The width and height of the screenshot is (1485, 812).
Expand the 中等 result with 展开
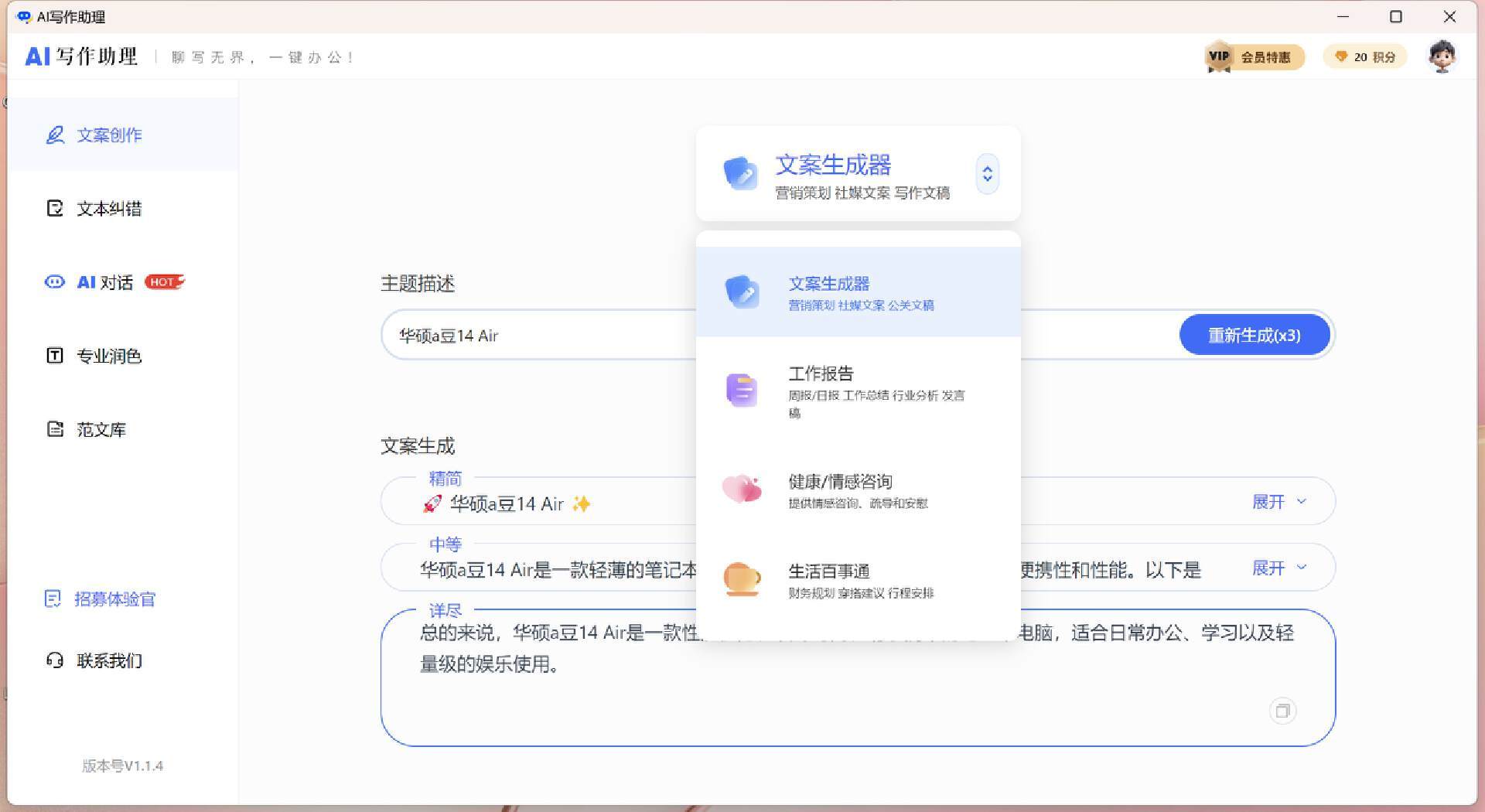[x=1279, y=568]
